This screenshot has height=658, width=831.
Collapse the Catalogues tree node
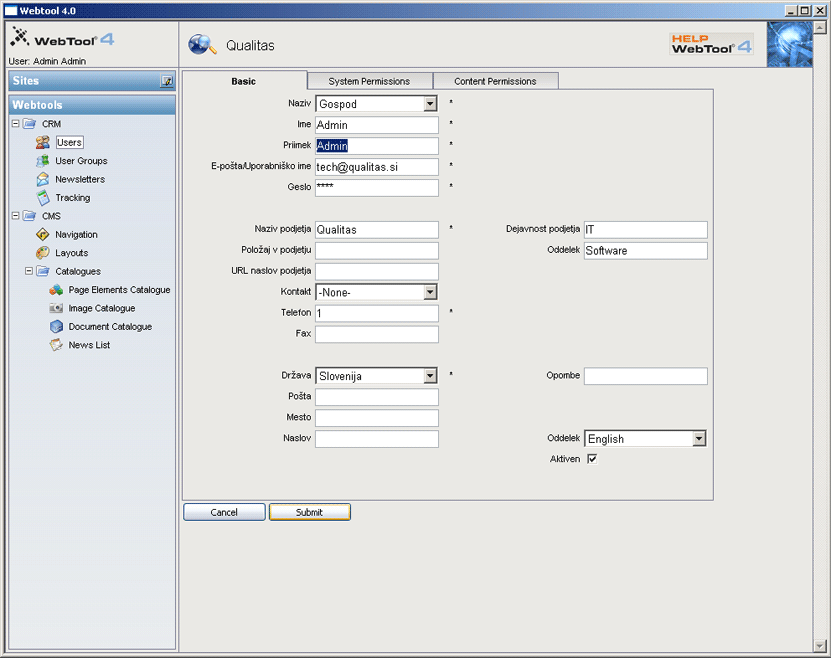click(x=29, y=271)
